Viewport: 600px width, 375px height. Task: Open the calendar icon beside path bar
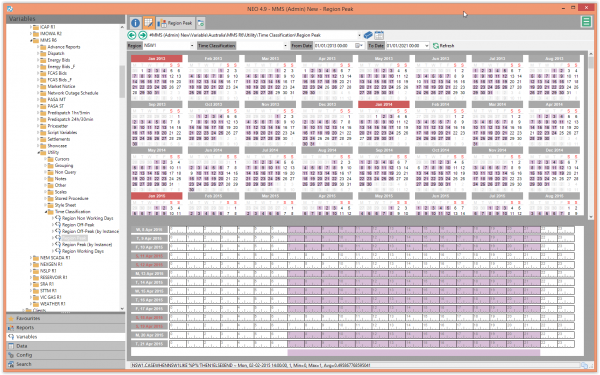[379, 35]
